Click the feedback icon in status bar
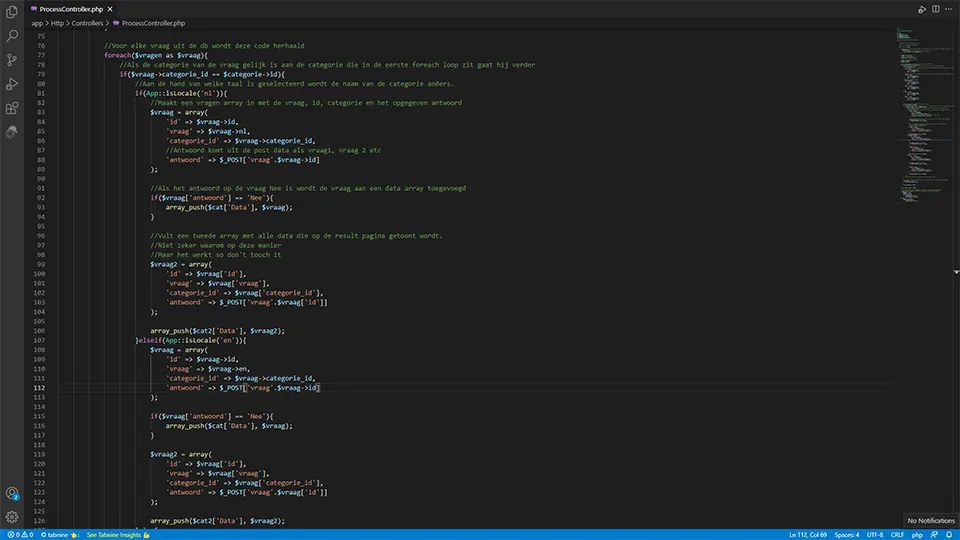 click(934, 534)
